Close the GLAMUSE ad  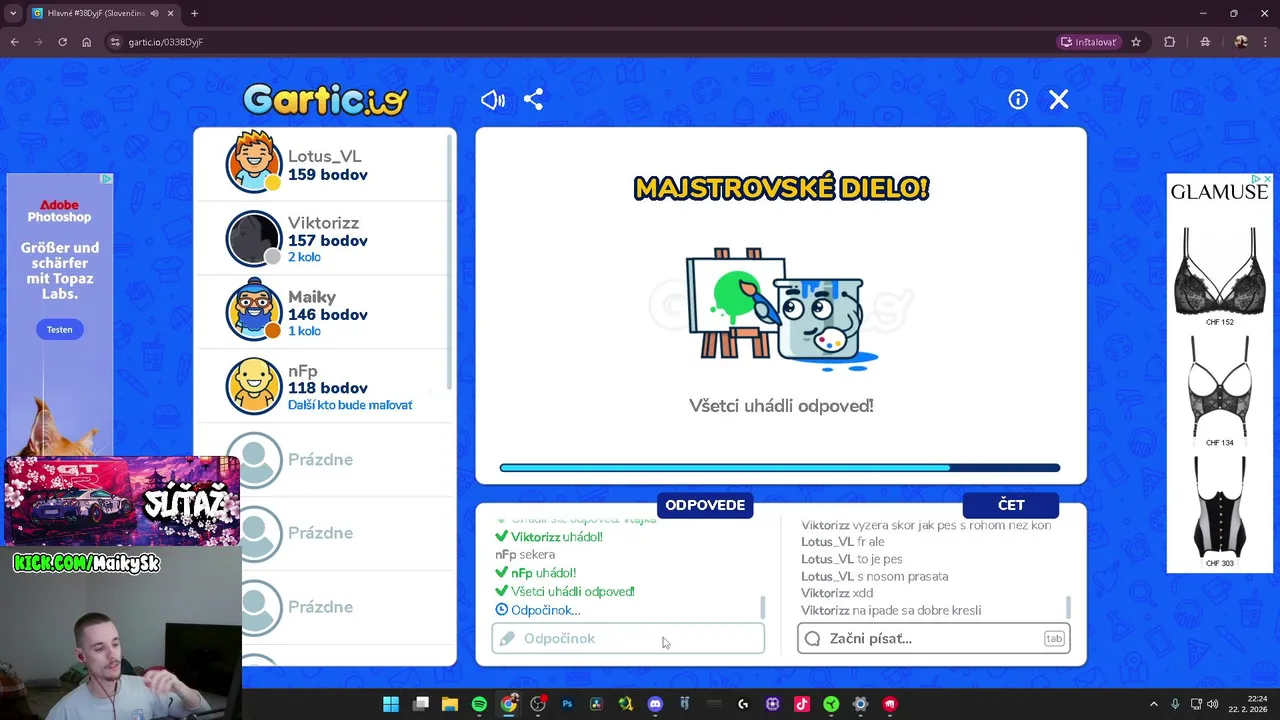(x=1266, y=179)
